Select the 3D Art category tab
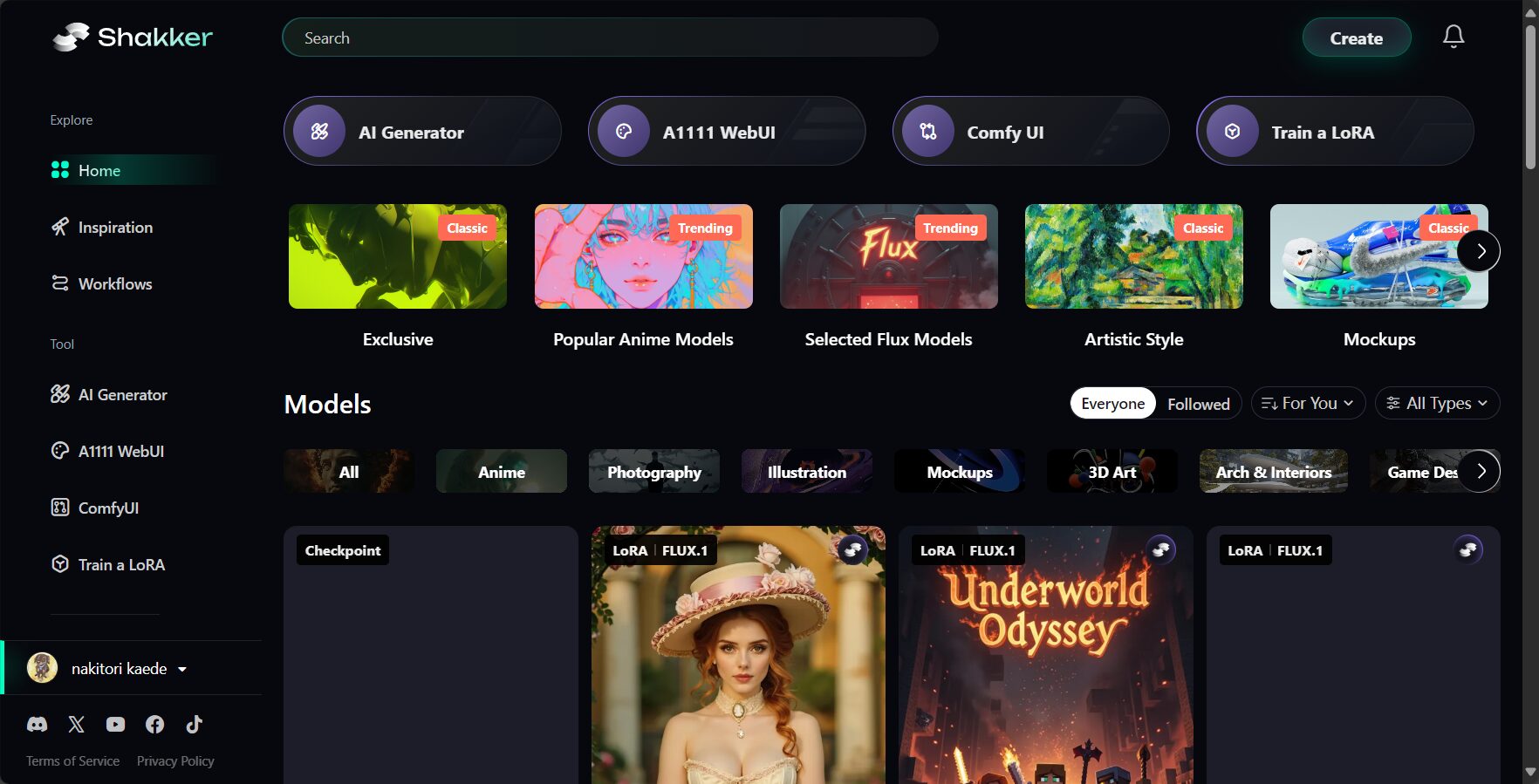1539x784 pixels. tap(1112, 471)
